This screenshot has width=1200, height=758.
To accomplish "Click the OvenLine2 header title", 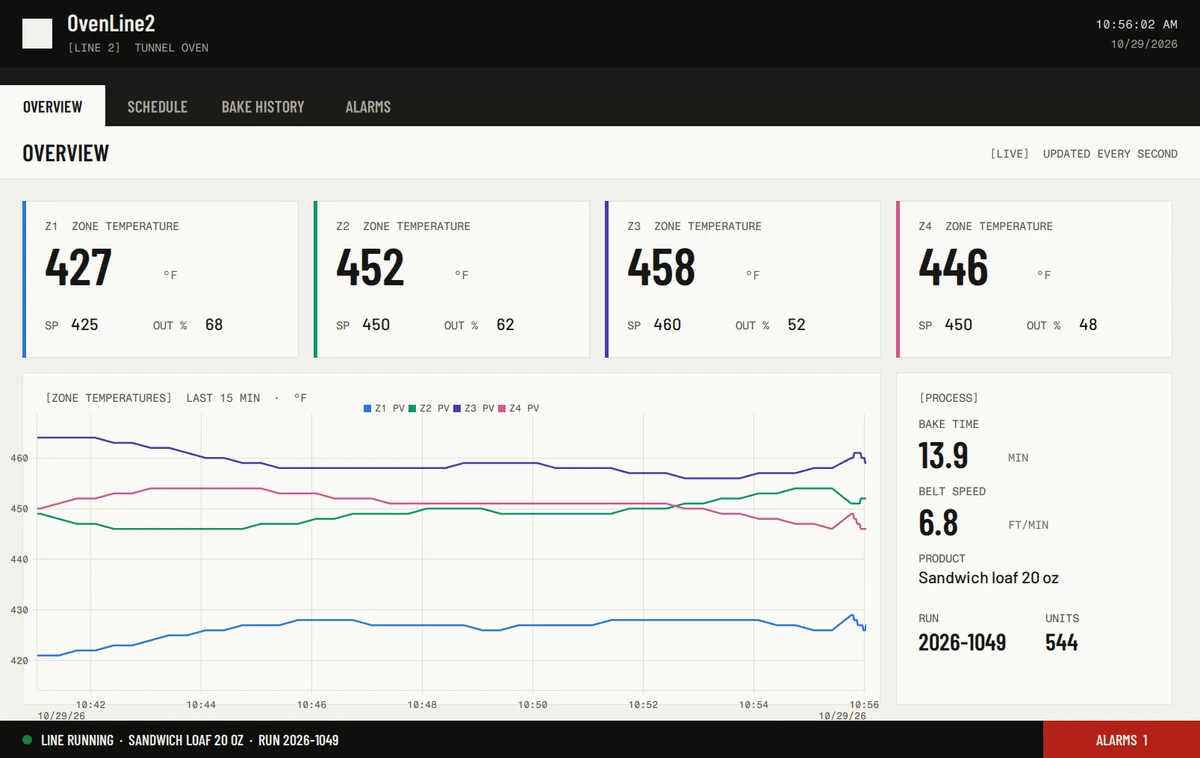I will (111, 24).
